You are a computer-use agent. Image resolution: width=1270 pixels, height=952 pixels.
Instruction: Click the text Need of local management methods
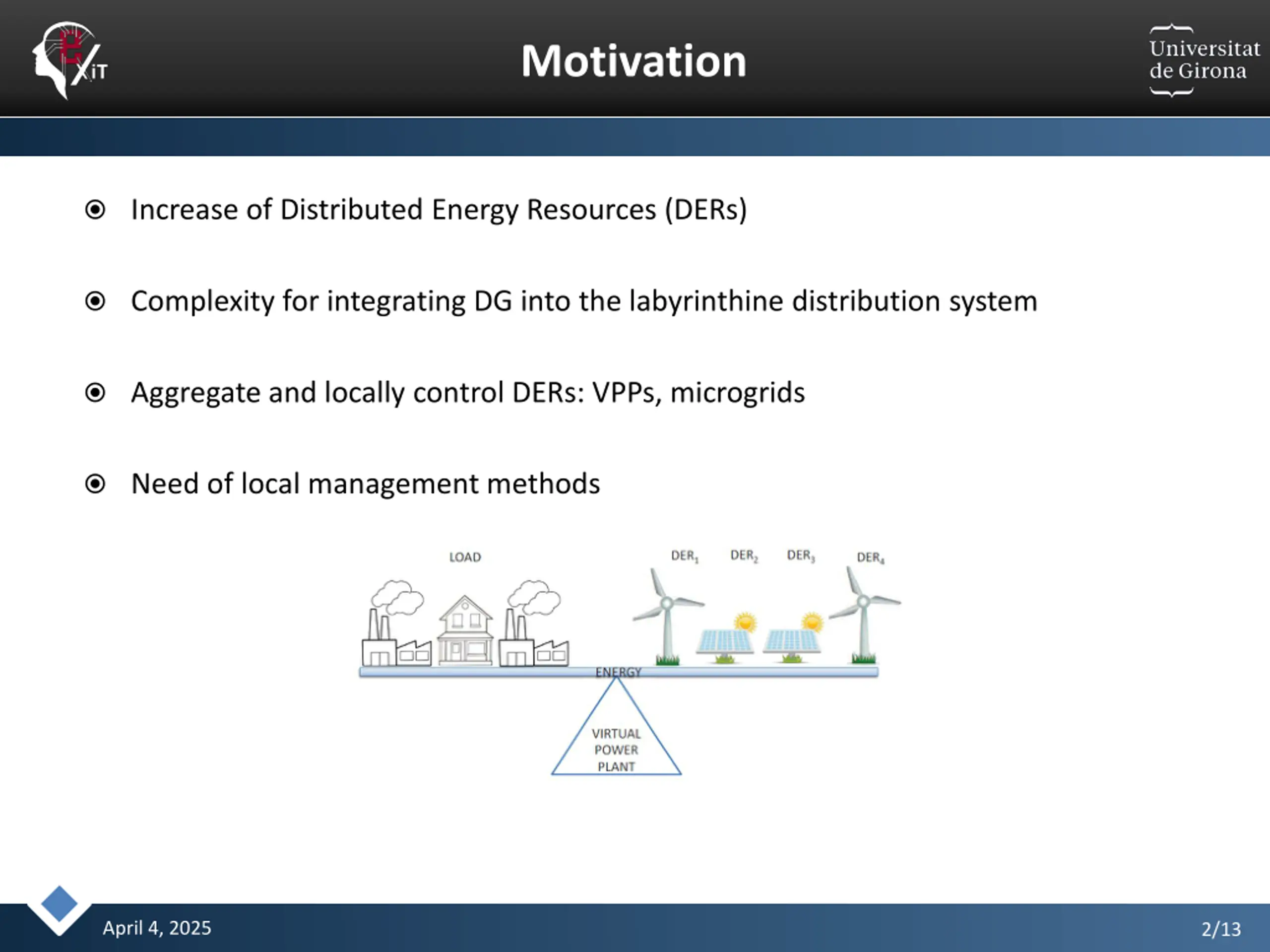tap(365, 484)
